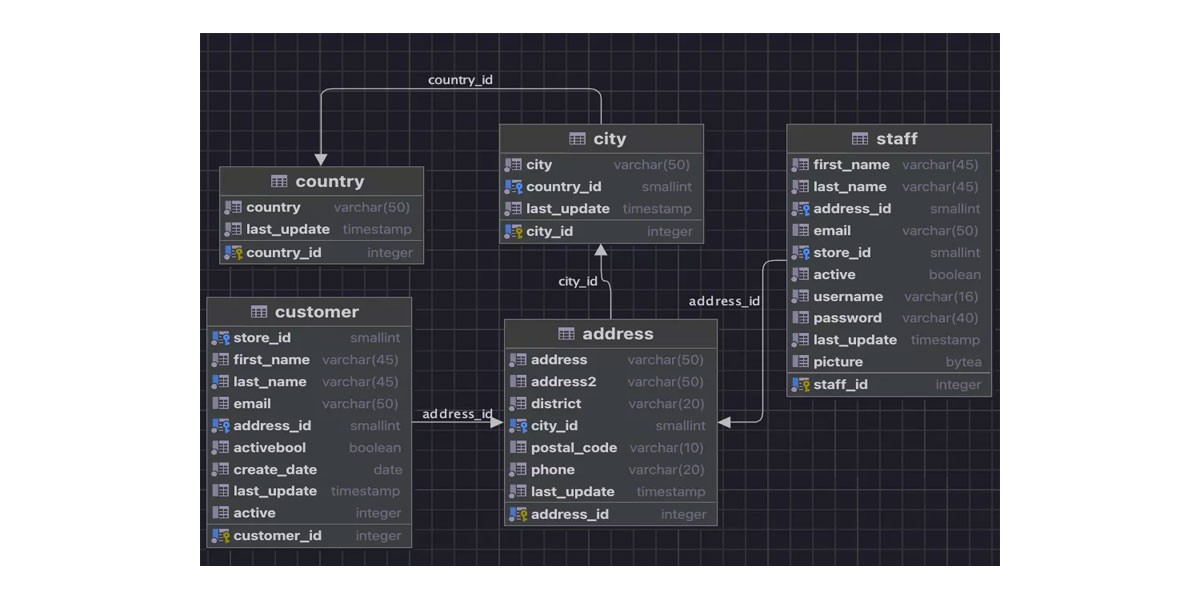Viewport: 1200px width, 600px height.
Task: Select the address table title
Action: [x=618, y=334]
